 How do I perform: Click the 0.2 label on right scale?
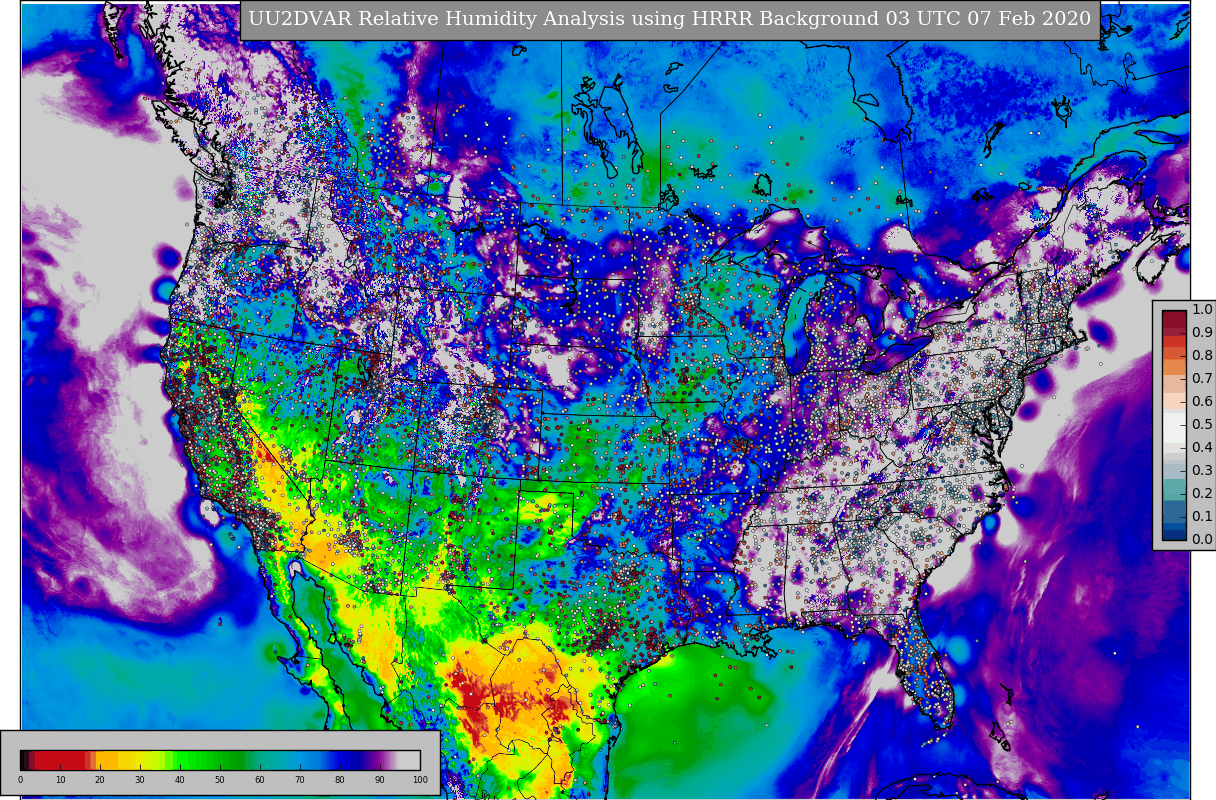tap(1202, 494)
